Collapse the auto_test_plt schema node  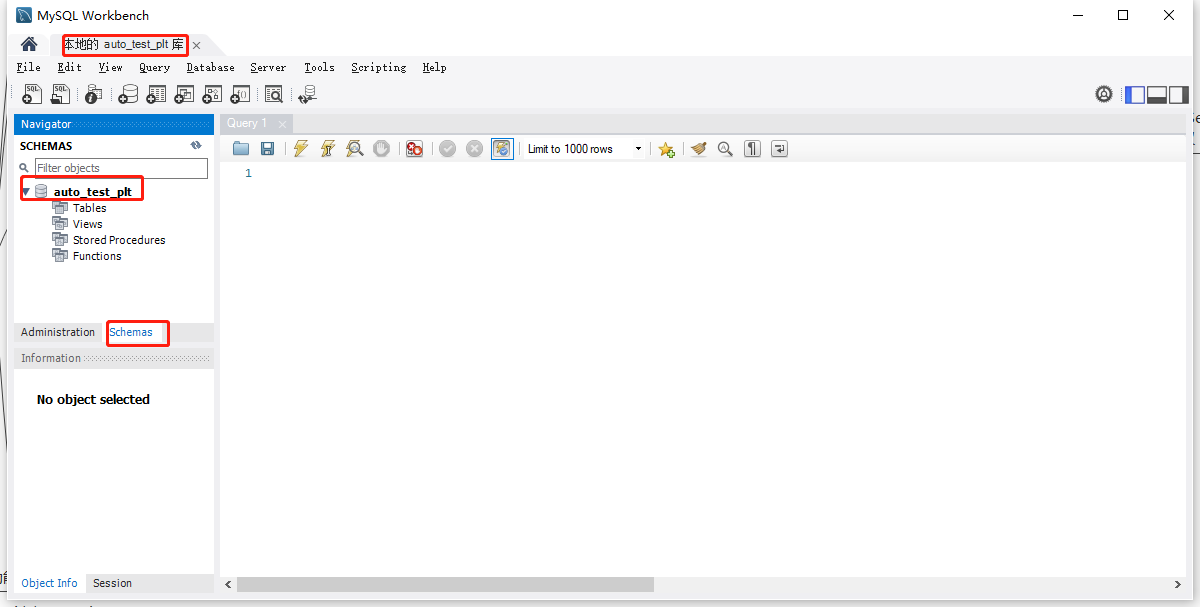(26, 191)
